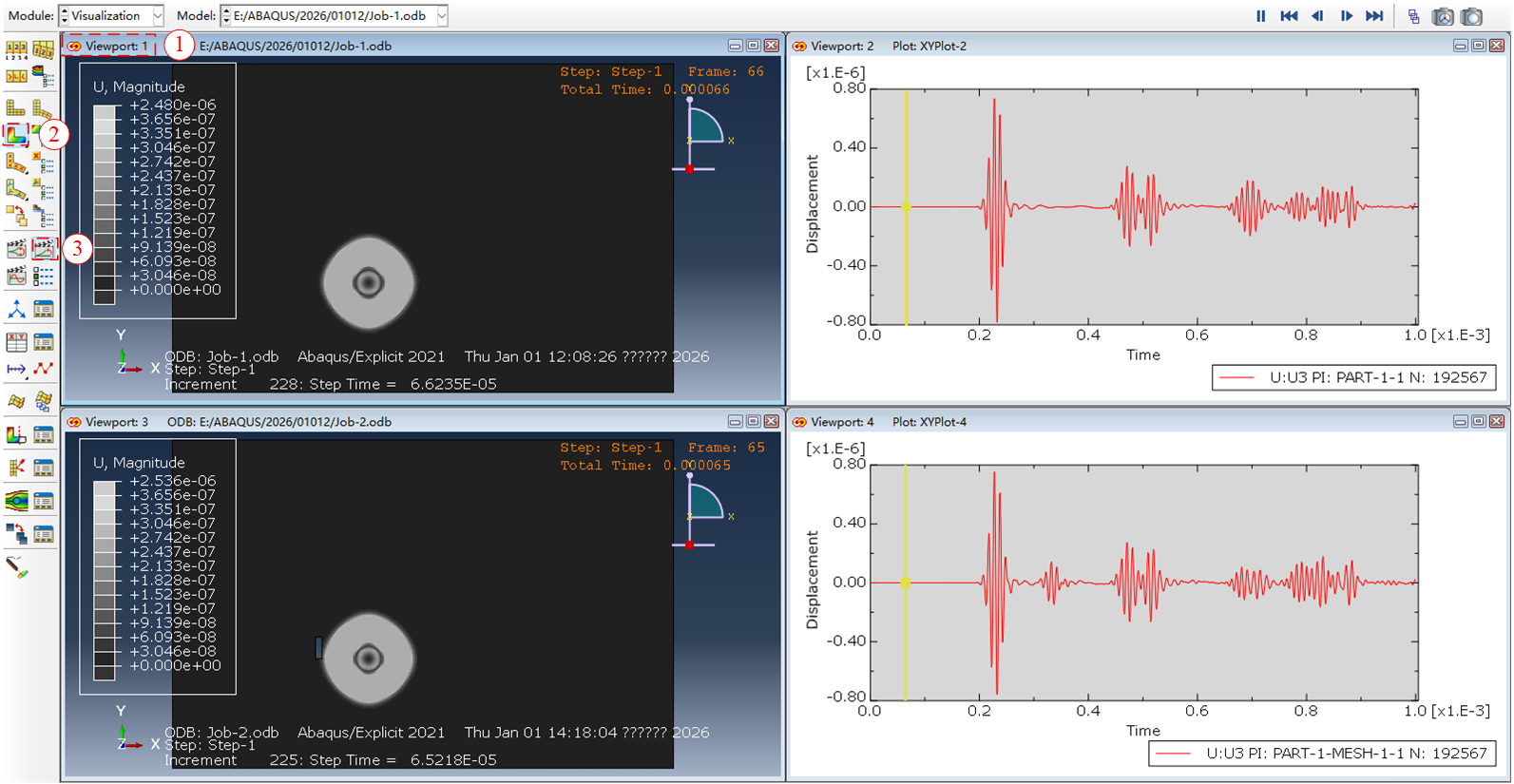Click the 1234 Common Options toolbox icon
This screenshot has height=784, width=1514.
(x=16, y=49)
